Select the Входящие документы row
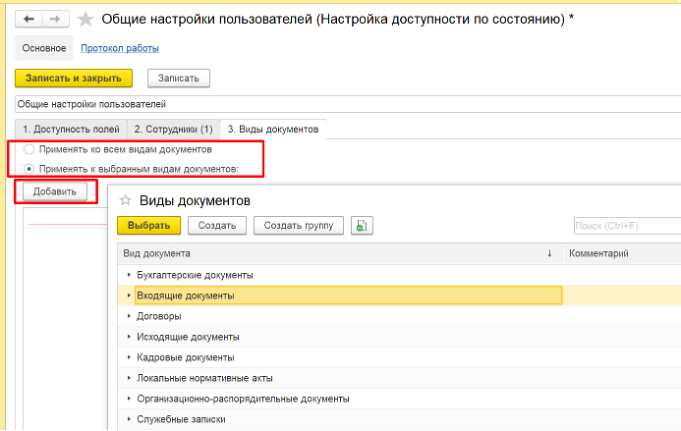The width and height of the screenshot is (681, 431). pyautogui.click(x=399, y=295)
